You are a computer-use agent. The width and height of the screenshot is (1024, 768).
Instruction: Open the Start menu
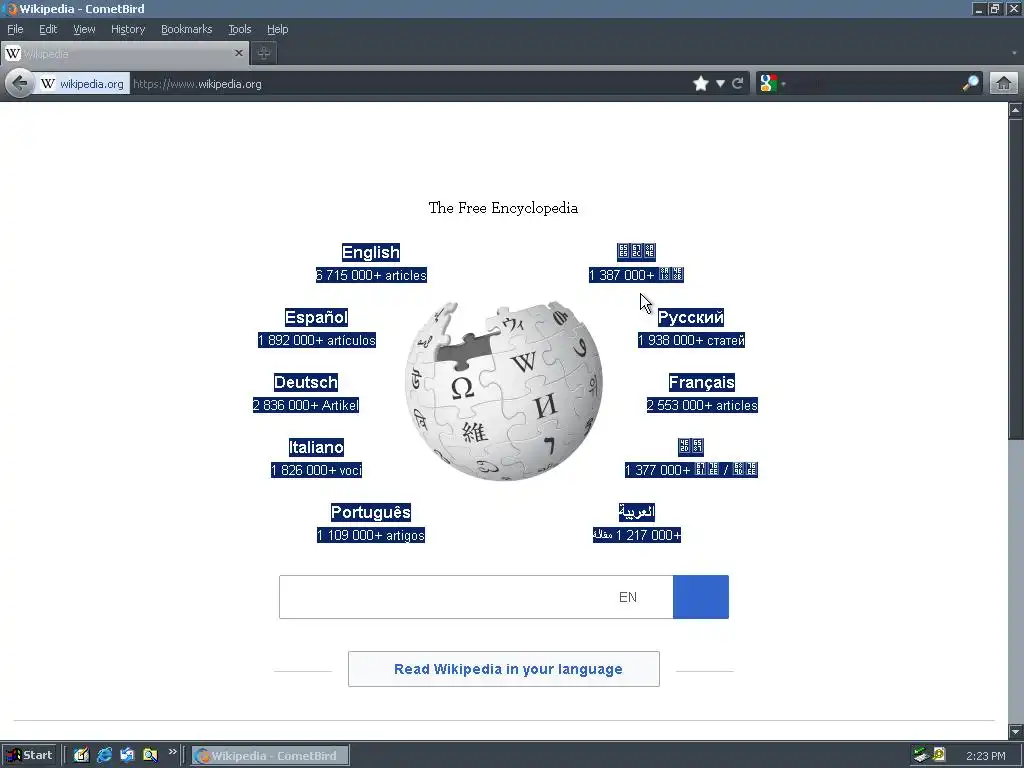[x=29, y=756]
